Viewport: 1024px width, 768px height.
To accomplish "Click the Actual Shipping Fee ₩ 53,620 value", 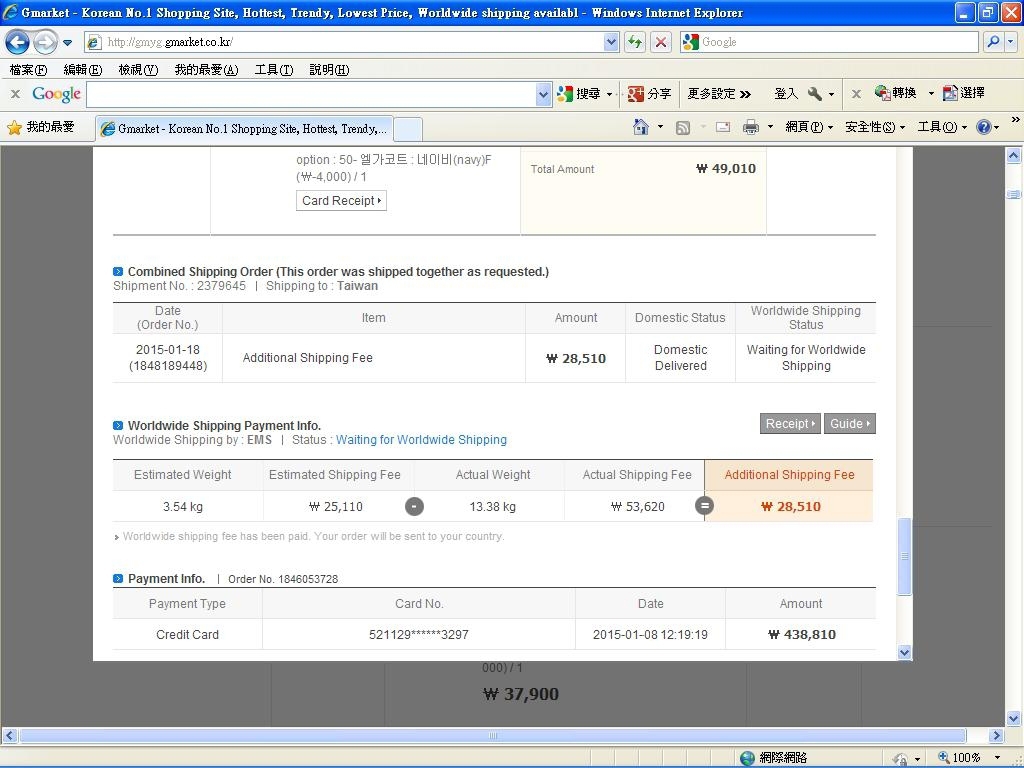I will 637,507.
